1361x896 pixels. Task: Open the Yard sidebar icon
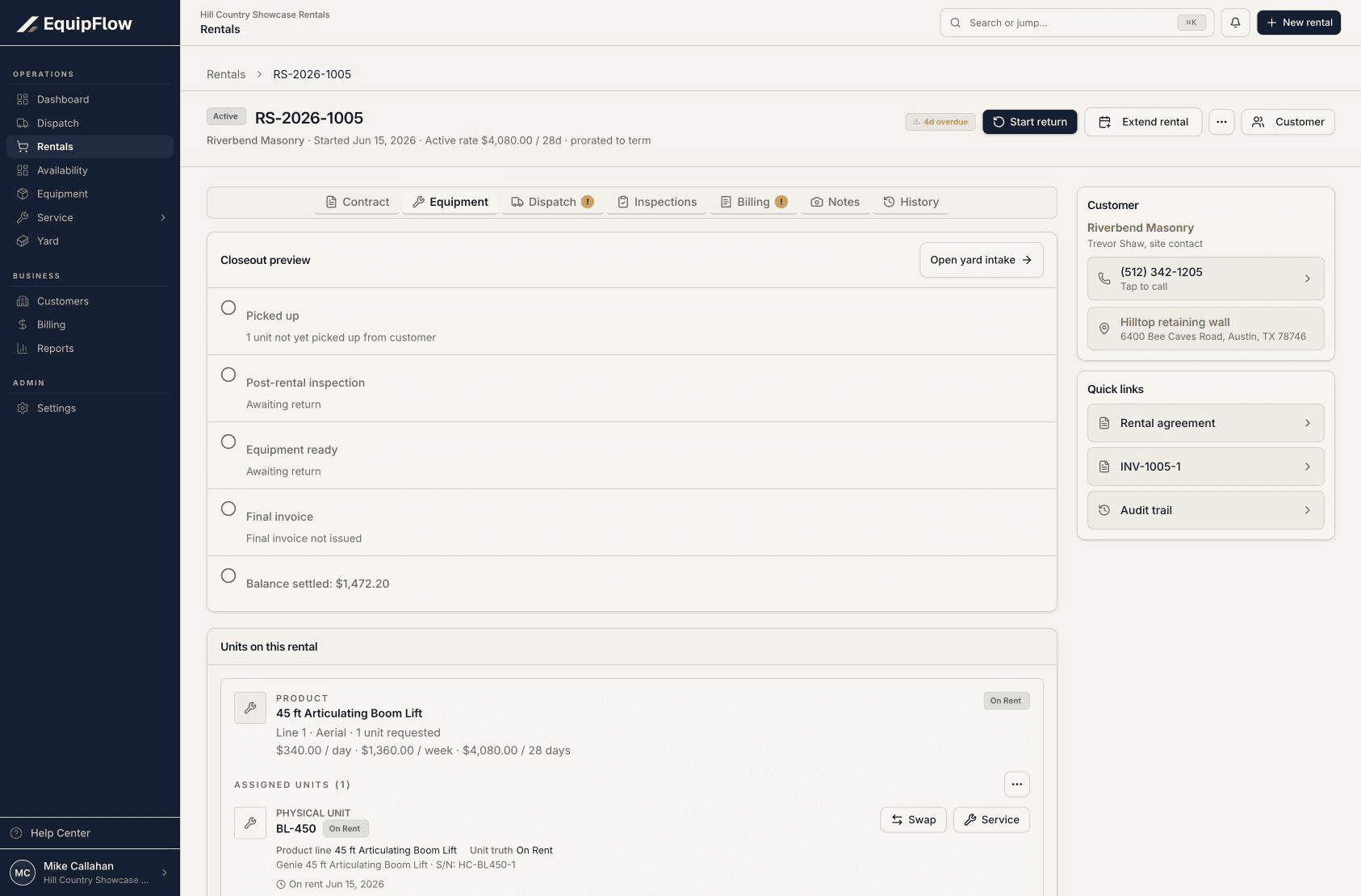pos(23,241)
